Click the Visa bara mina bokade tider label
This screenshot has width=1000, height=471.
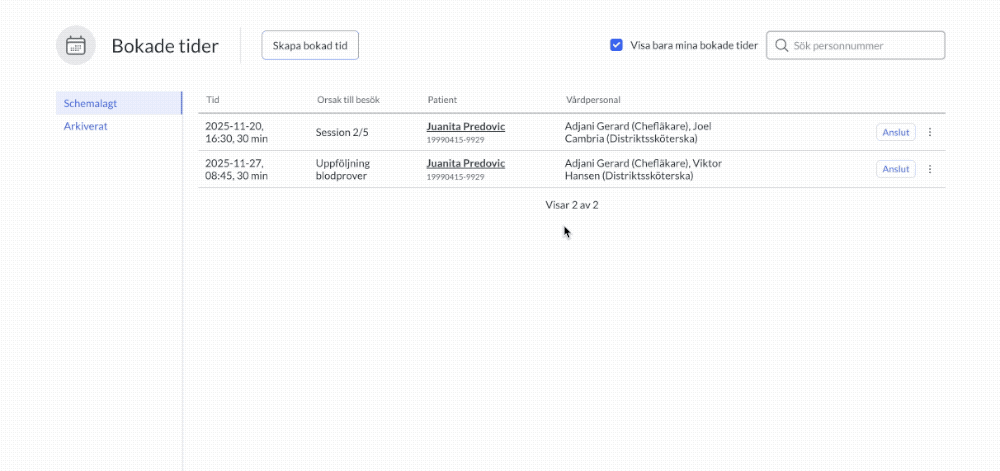point(694,45)
